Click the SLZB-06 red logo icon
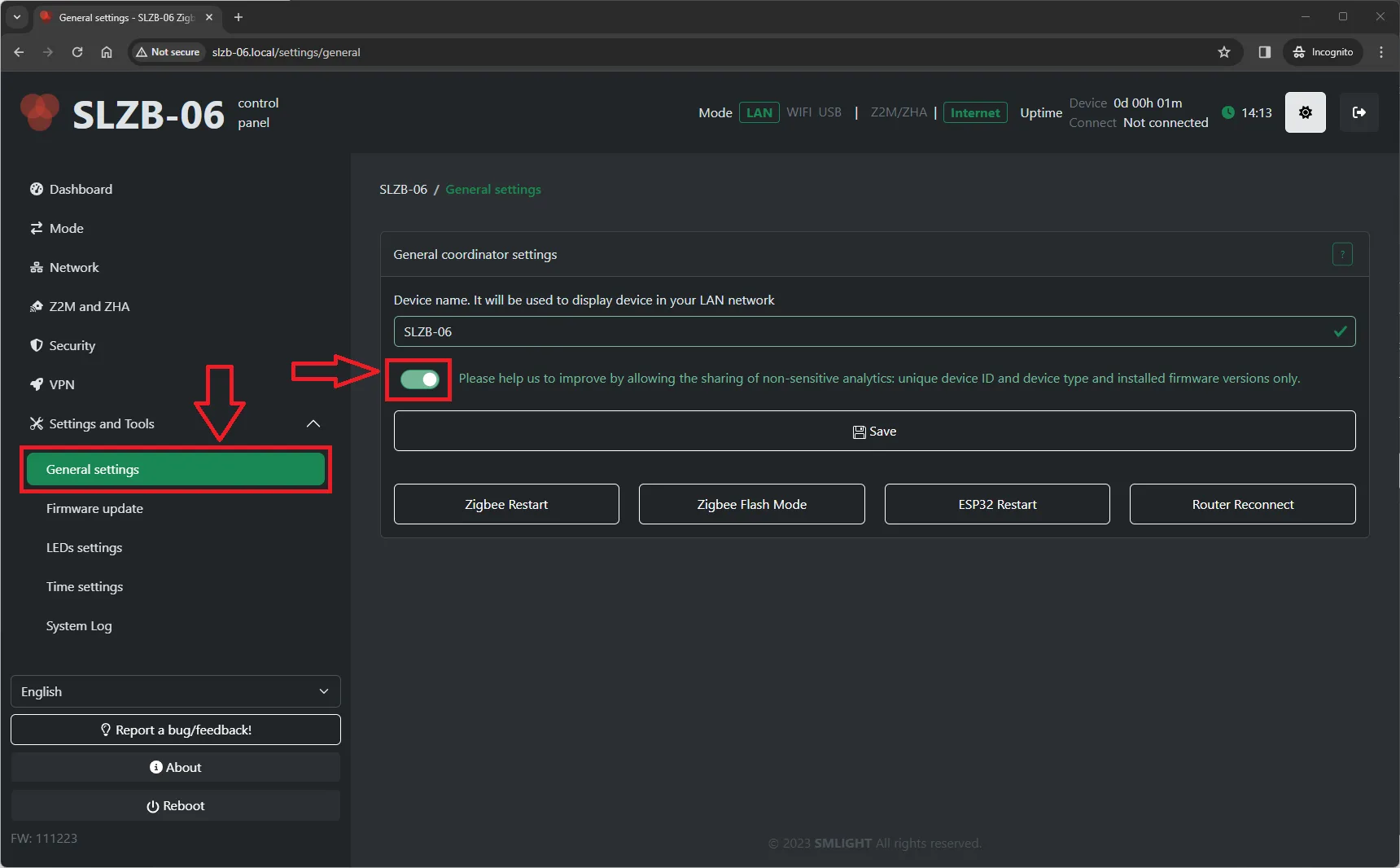The image size is (1400, 868). point(39,112)
